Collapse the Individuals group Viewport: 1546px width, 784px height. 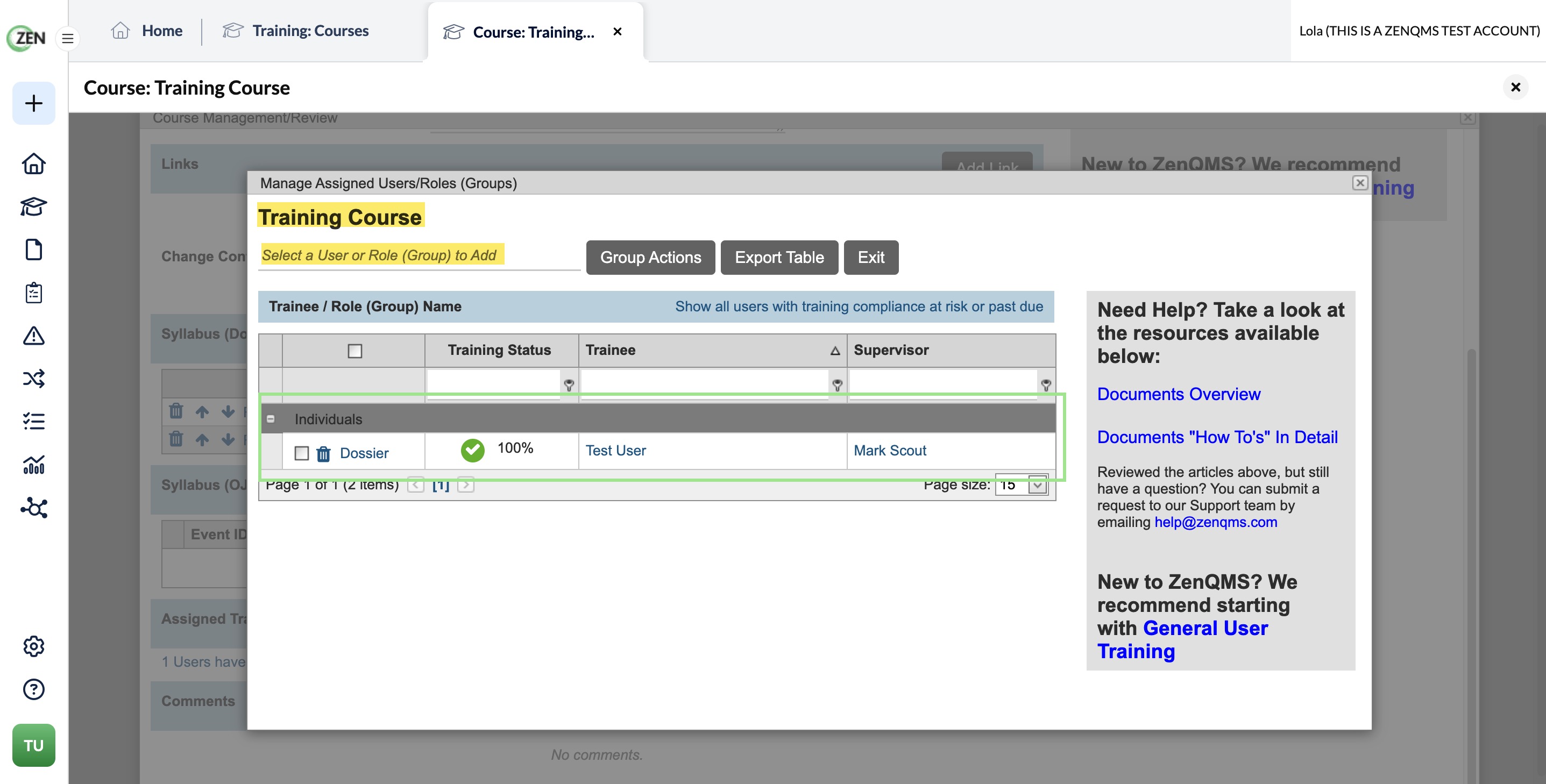click(x=271, y=419)
